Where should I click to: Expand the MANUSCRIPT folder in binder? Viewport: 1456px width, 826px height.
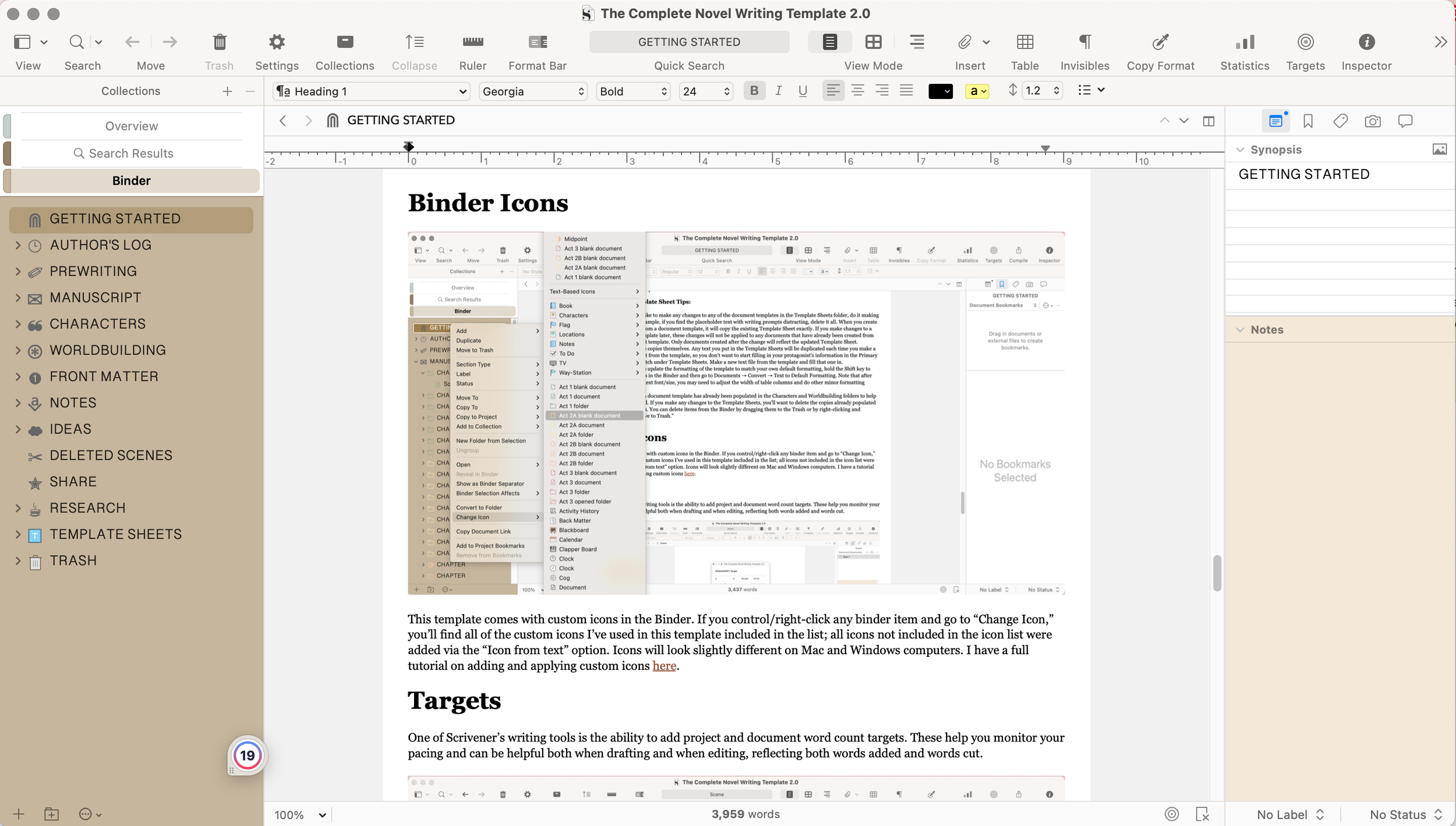tap(17, 298)
